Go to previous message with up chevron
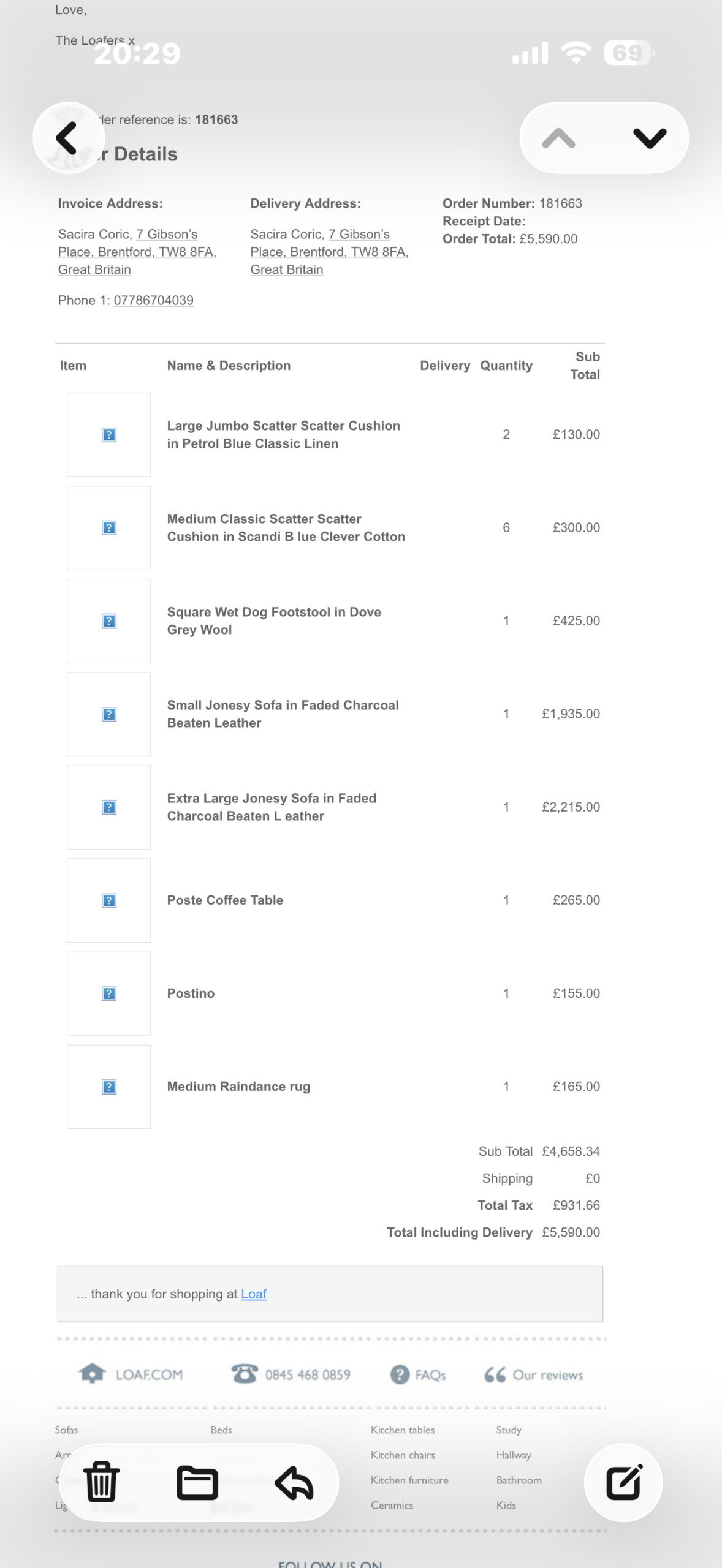 pos(558,138)
